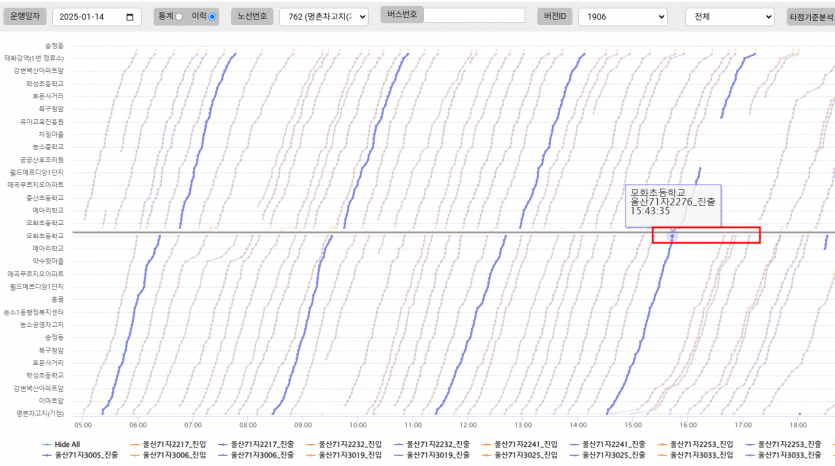This screenshot has width=835, height=466.
Task: Toggle legend entry 울산71자2253_진입
Action: tap(694, 443)
